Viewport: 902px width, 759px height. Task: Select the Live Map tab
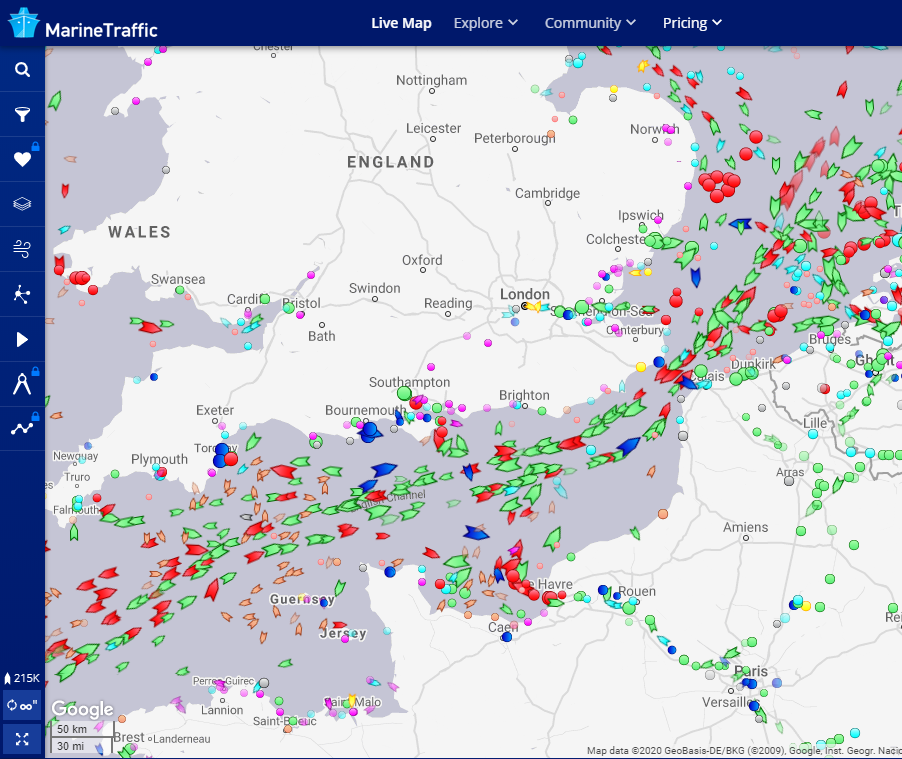click(x=401, y=23)
